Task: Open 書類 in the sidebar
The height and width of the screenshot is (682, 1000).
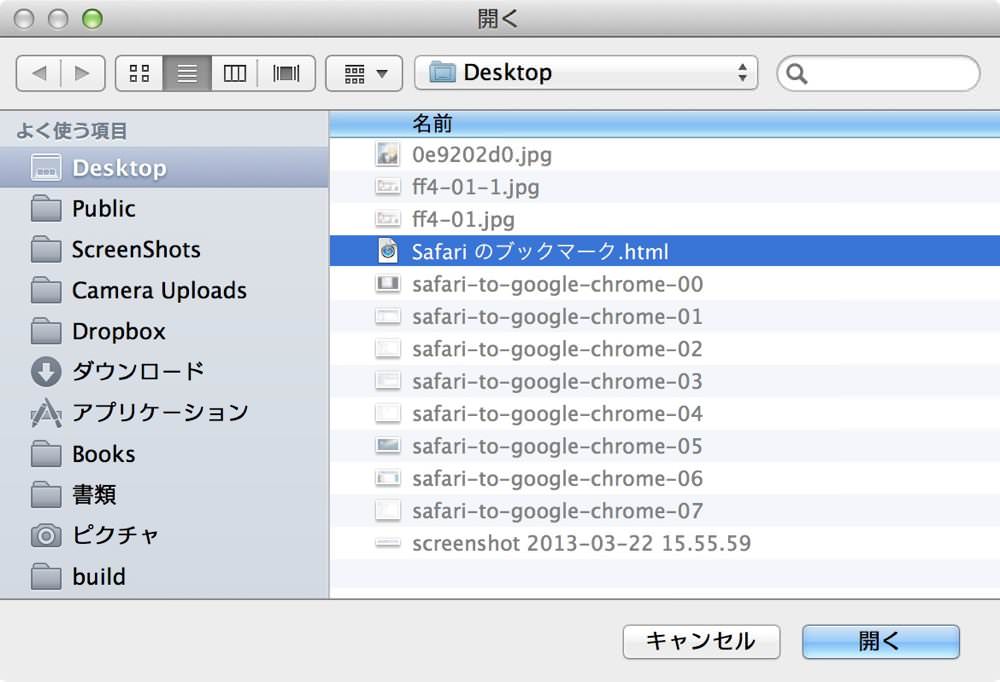Action: [x=165, y=494]
